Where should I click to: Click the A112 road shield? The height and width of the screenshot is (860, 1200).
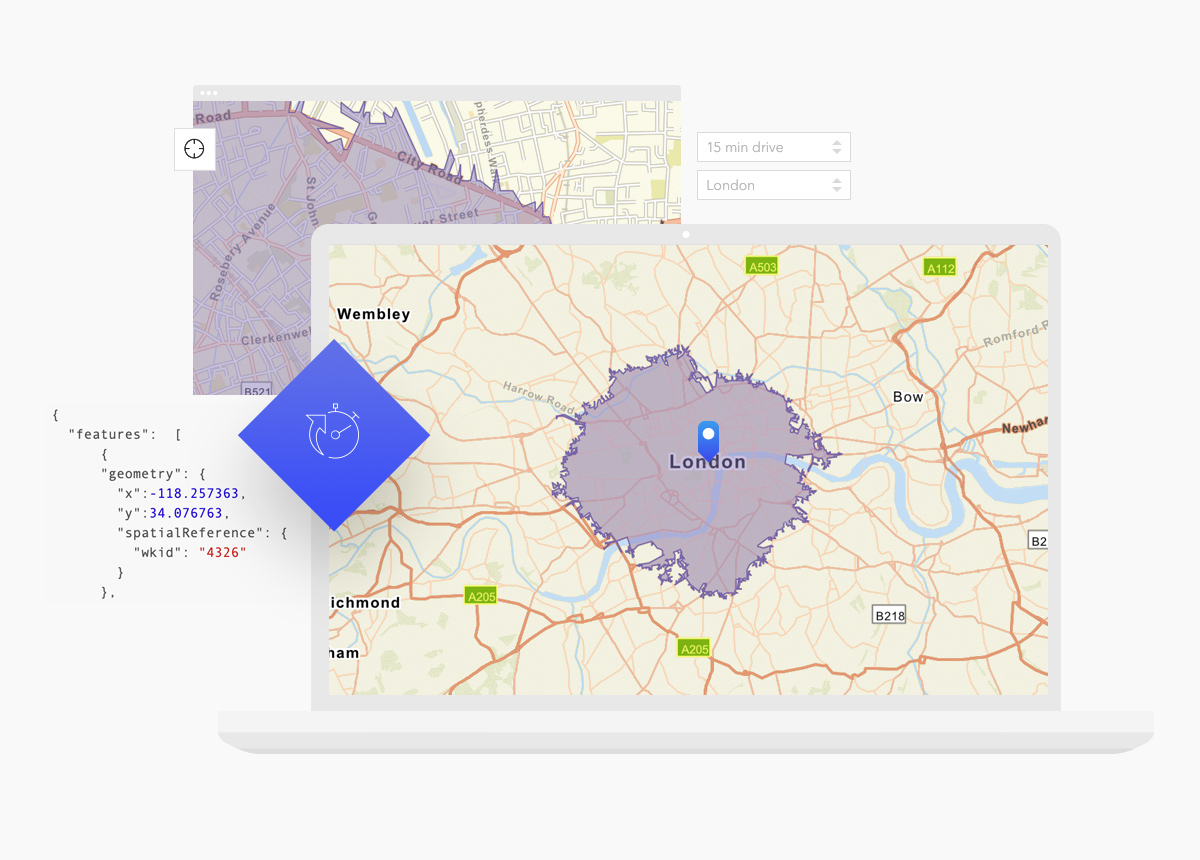point(940,268)
